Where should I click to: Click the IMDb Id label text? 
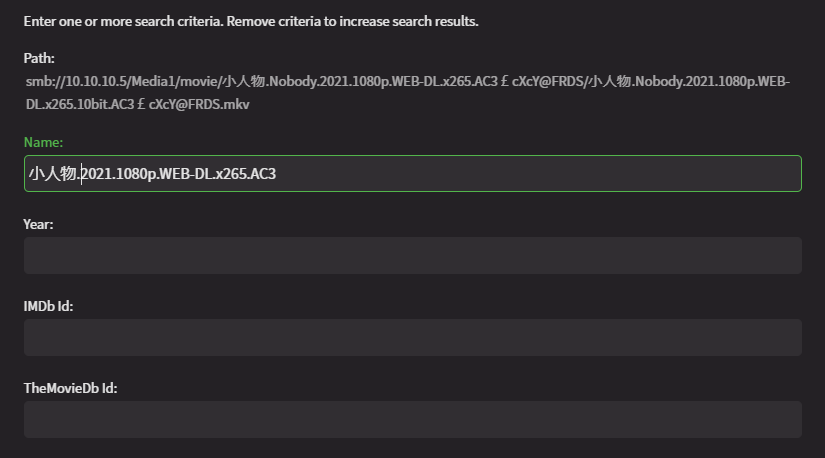tap(48, 306)
